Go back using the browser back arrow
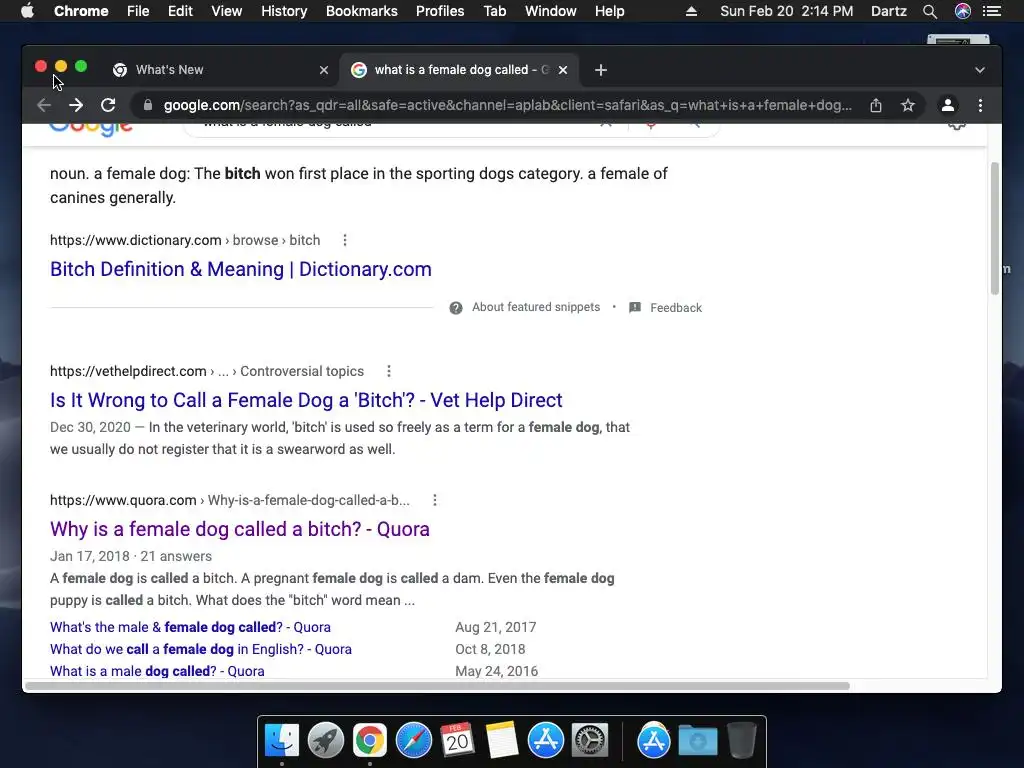 click(44, 105)
